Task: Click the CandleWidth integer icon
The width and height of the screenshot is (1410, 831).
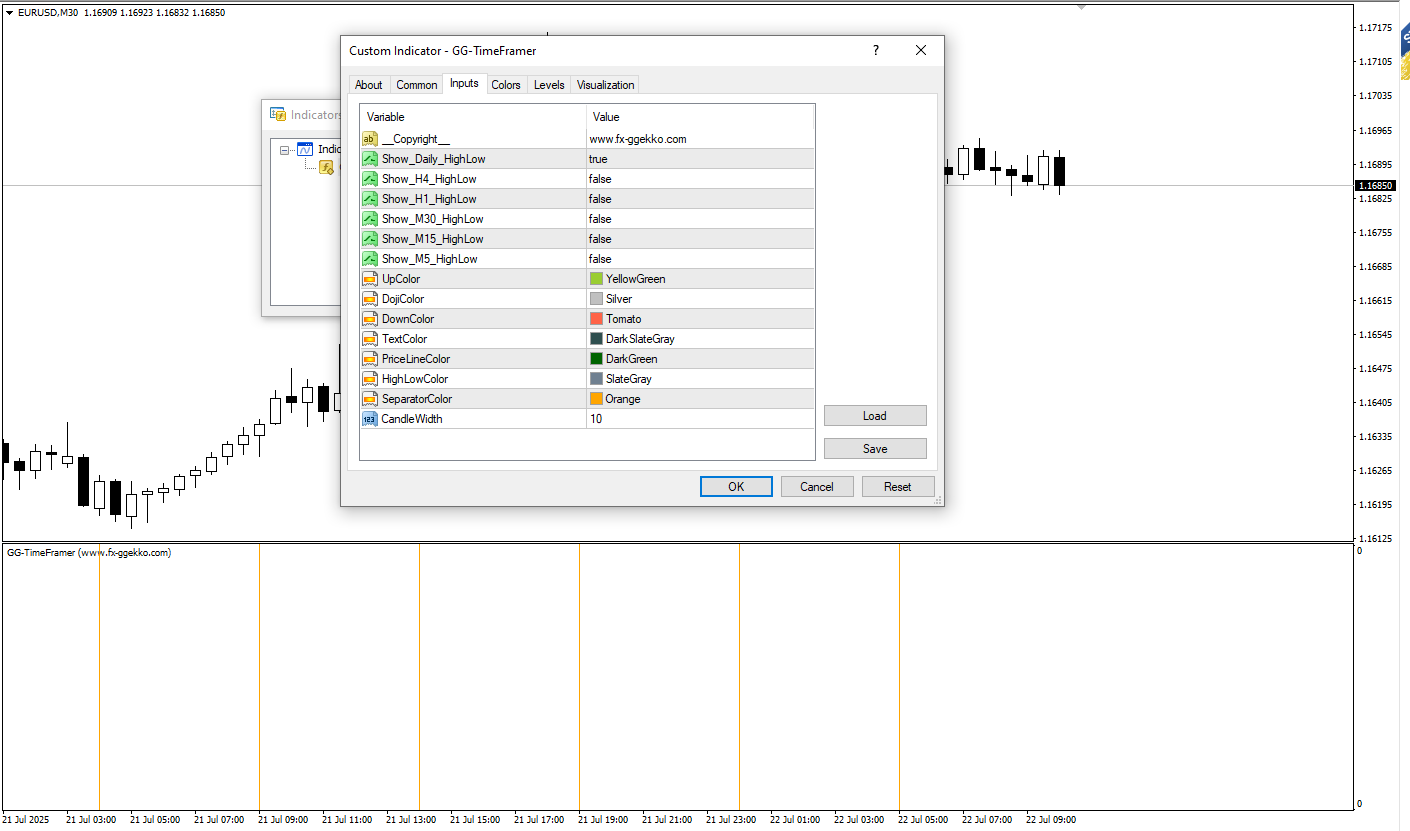Action: click(x=370, y=419)
